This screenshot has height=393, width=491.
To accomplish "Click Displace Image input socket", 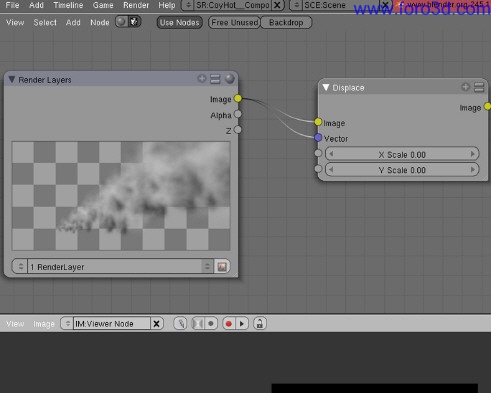I will point(318,122).
